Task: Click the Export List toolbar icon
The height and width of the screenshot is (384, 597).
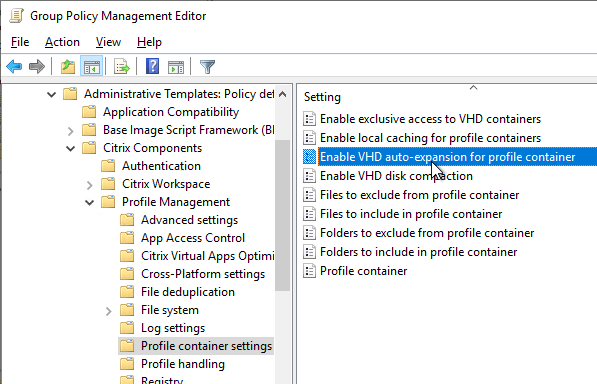Action: (122, 67)
